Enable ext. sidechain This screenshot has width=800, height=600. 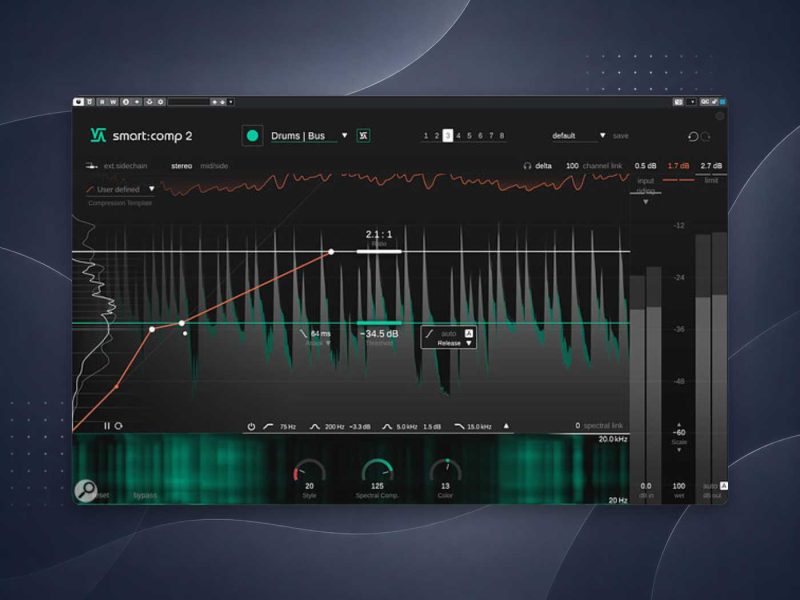click(125, 166)
